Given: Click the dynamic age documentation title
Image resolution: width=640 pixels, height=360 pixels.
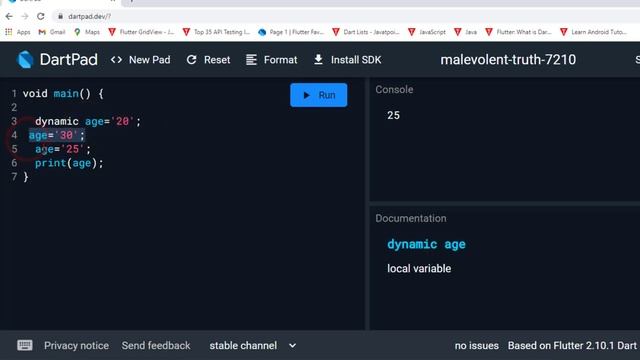Looking at the screenshot, I should pos(426,244).
